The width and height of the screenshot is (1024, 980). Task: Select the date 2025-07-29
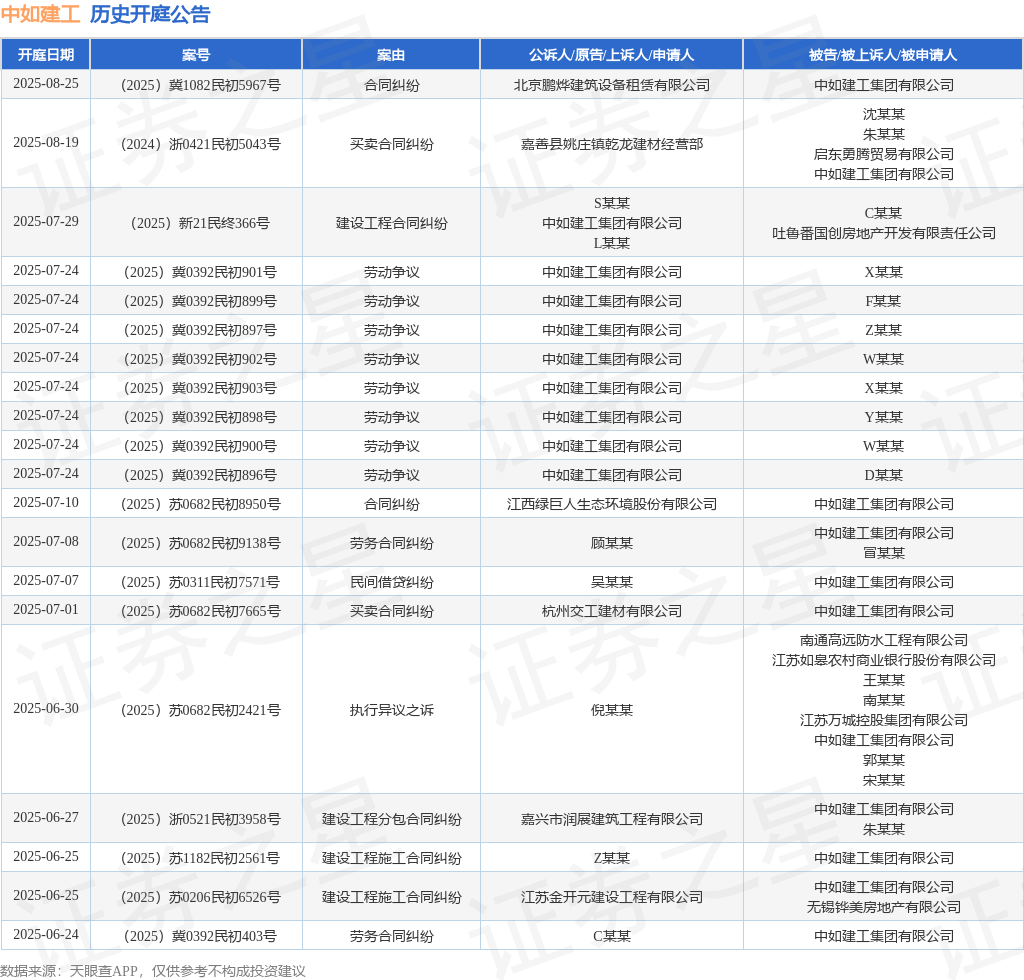pyautogui.click(x=46, y=221)
